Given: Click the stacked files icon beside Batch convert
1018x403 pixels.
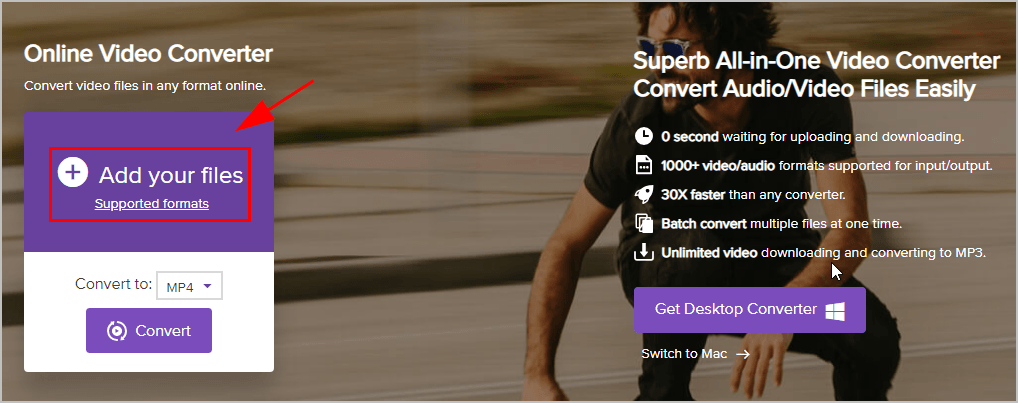Looking at the screenshot, I should tap(643, 223).
